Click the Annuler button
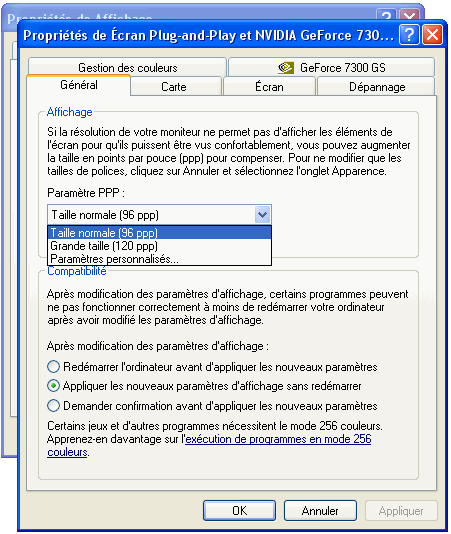 320,511
